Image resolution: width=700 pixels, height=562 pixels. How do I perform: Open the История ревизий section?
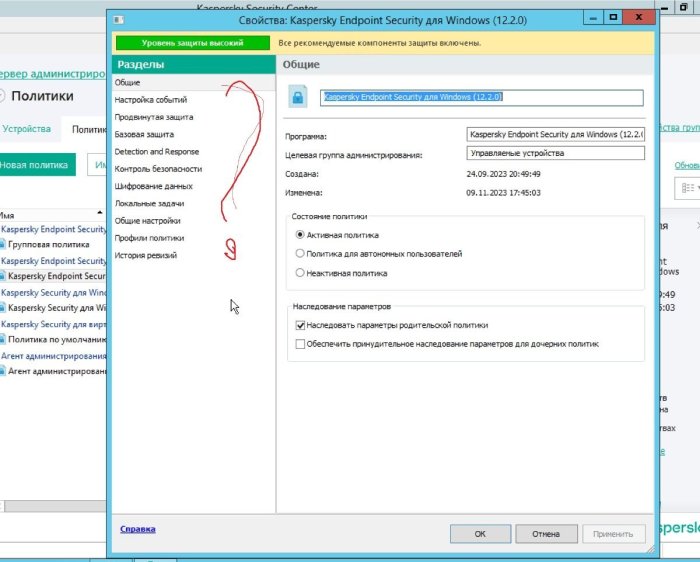[146, 255]
